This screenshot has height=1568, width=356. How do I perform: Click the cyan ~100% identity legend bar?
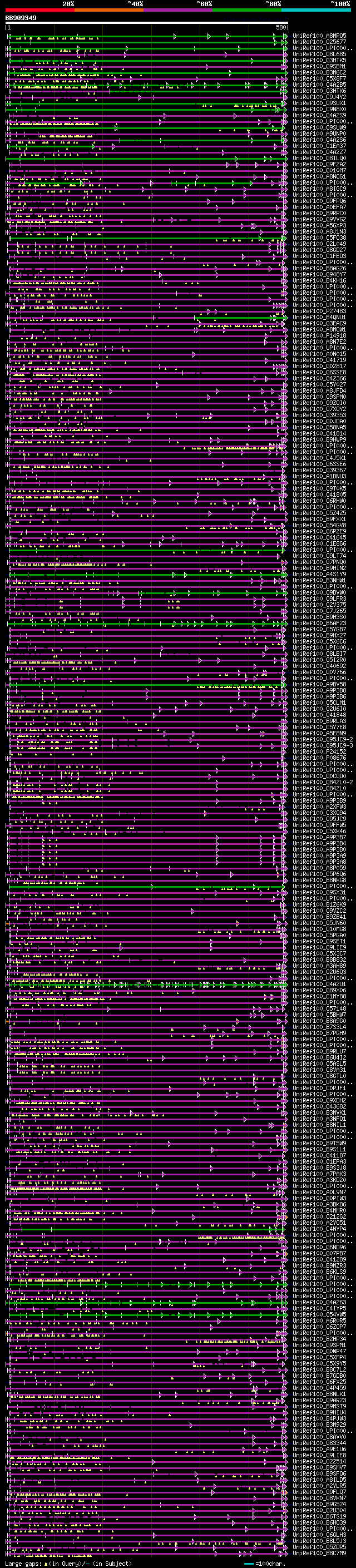[316, 10]
